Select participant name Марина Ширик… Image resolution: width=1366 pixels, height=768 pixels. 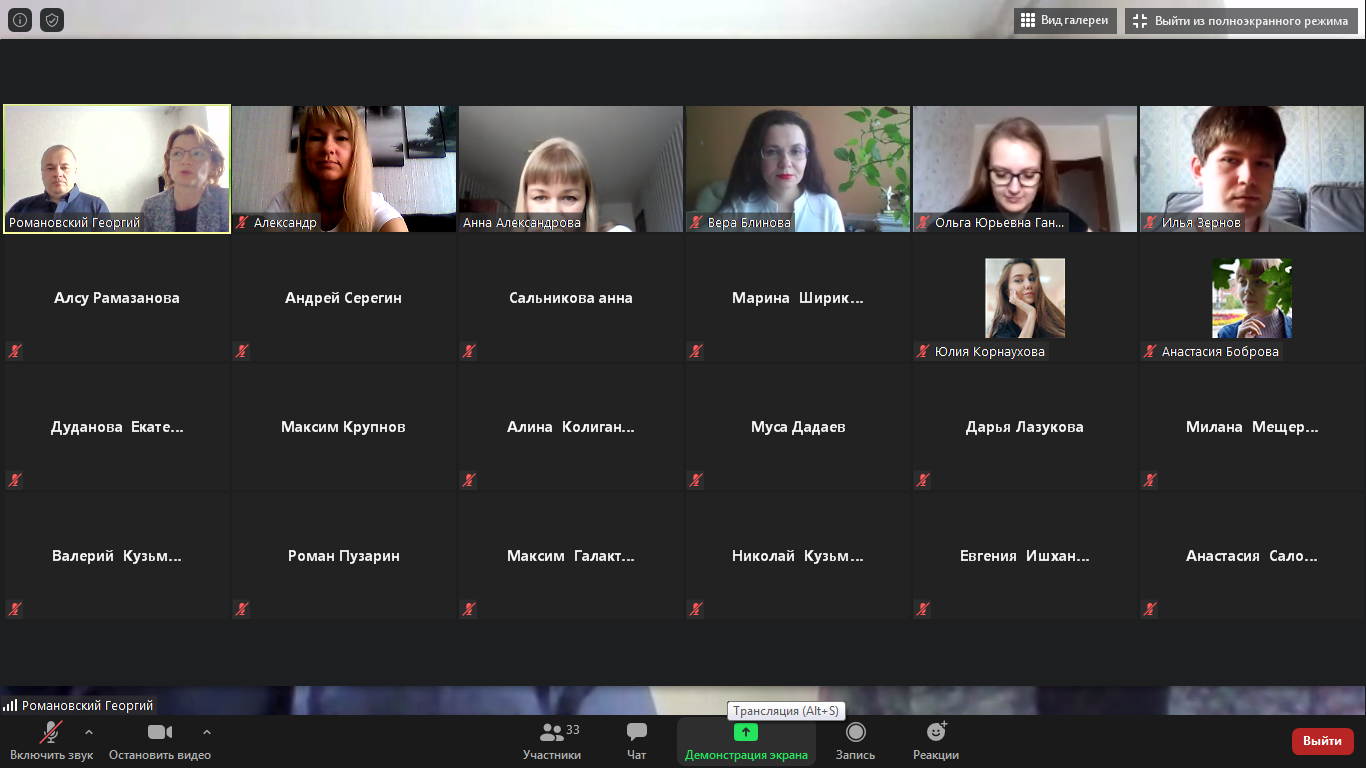[798, 298]
